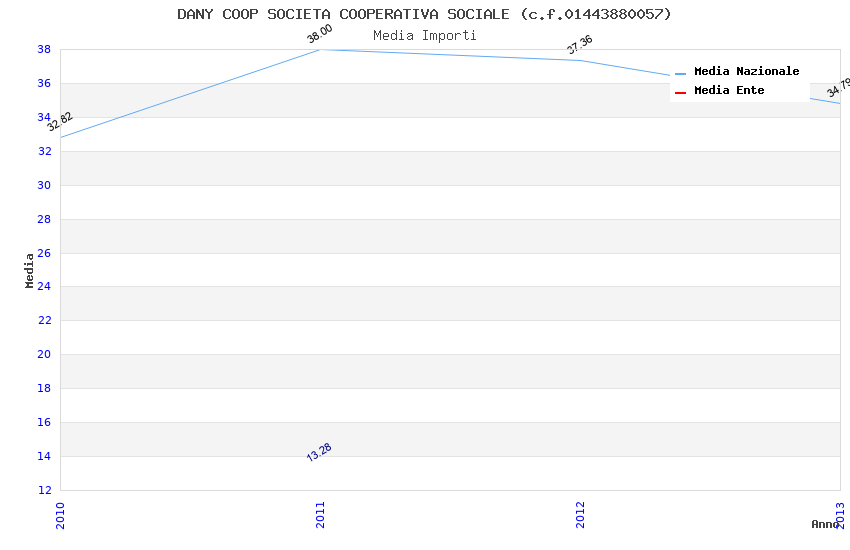
Task: Click the y-axis tick value 18
Action: 44,389
